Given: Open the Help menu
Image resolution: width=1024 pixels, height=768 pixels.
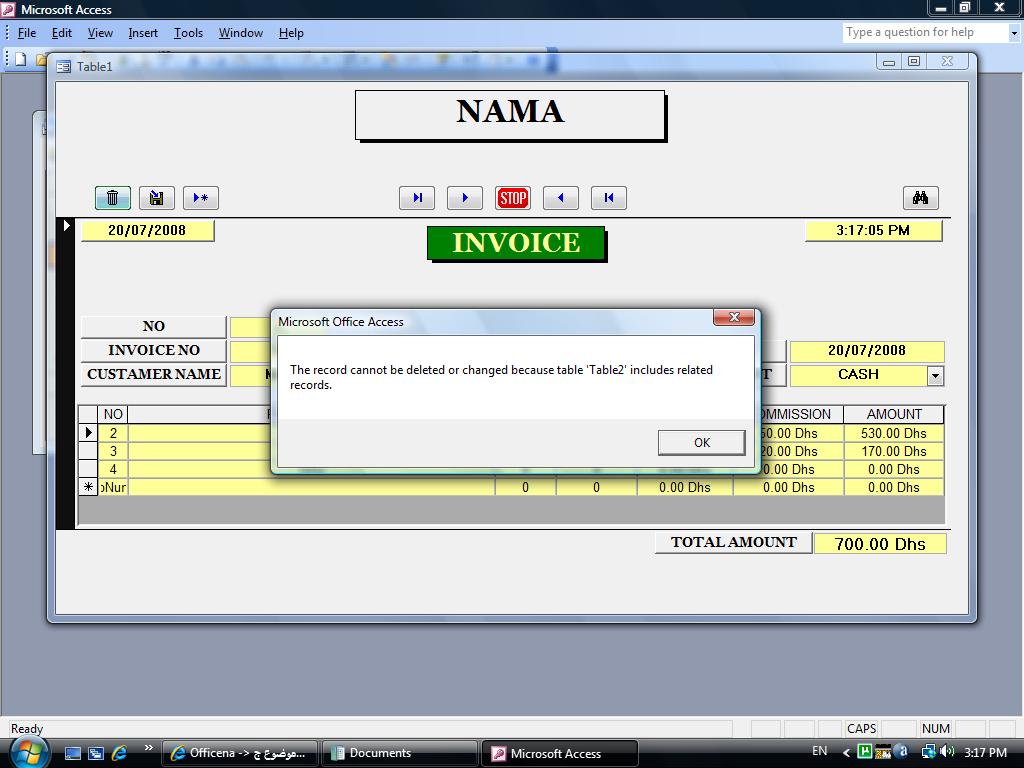Looking at the screenshot, I should coord(291,33).
